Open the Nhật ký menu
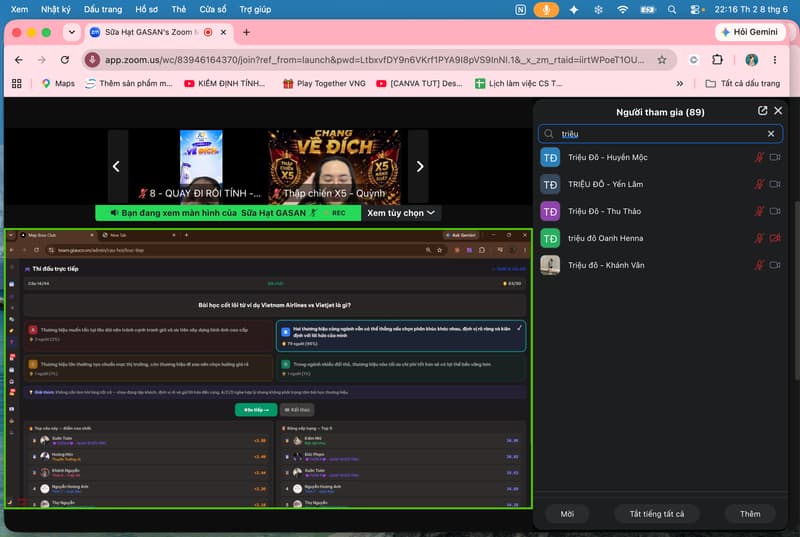Image resolution: width=800 pixels, height=537 pixels. [56, 9]
